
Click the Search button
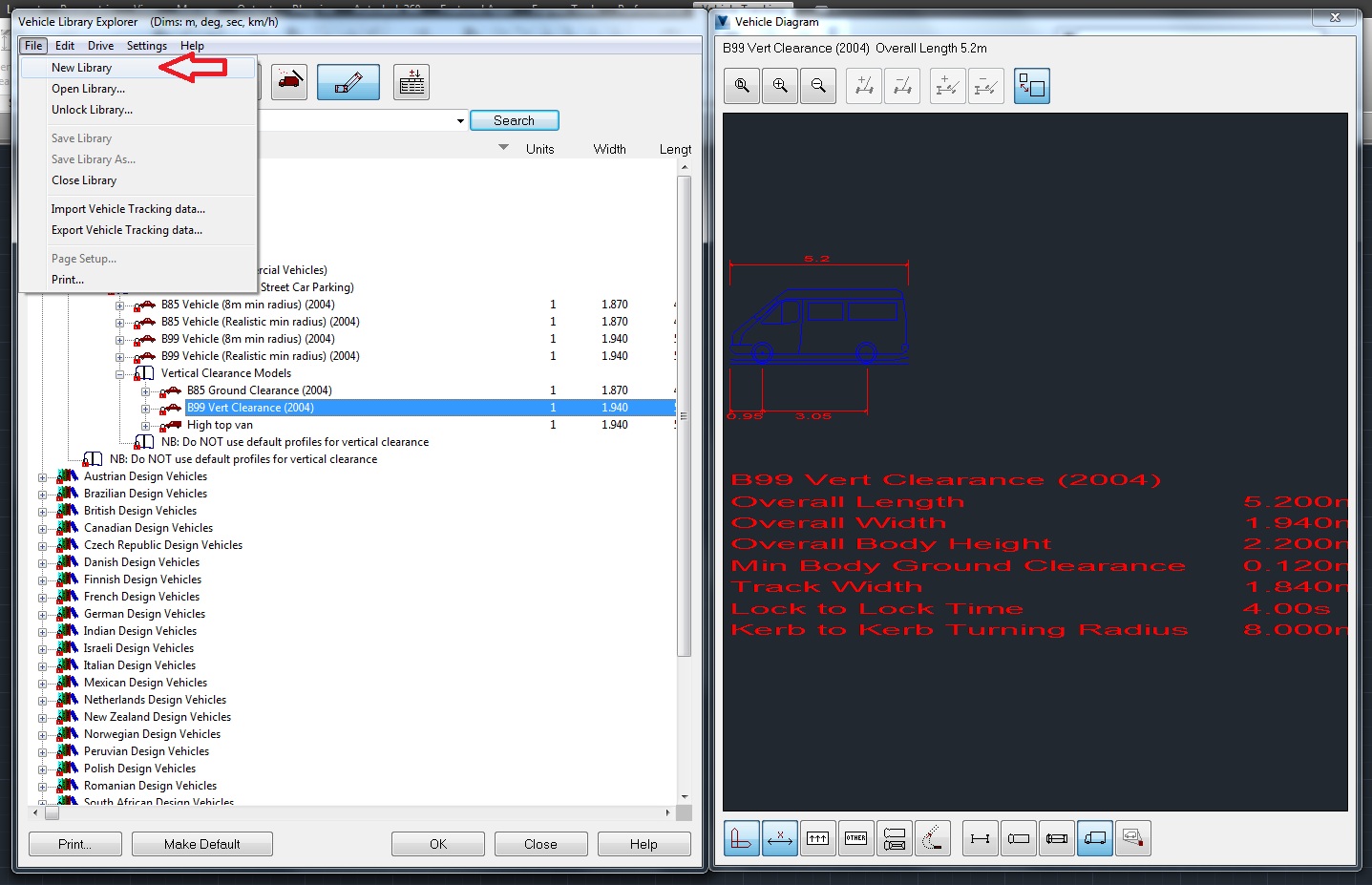(x=514, y=120)
